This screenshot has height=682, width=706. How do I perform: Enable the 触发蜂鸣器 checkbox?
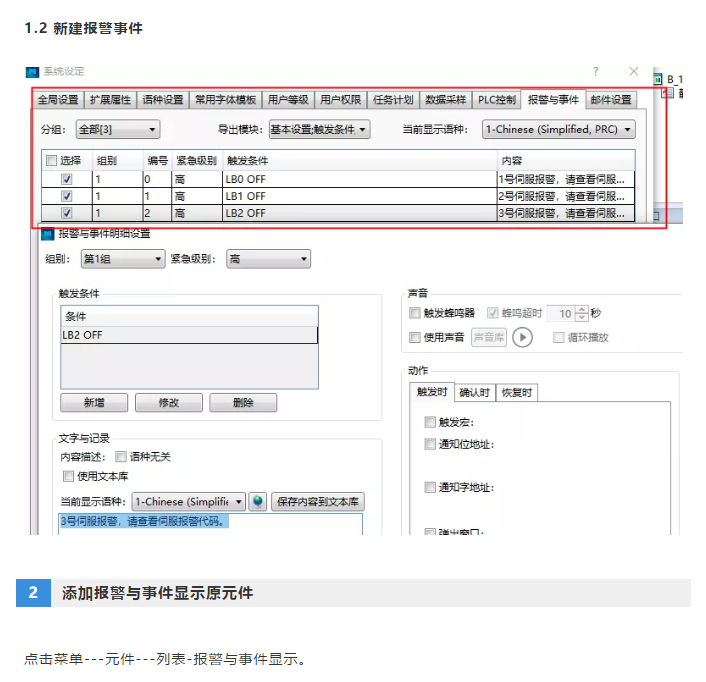[416, 313]
